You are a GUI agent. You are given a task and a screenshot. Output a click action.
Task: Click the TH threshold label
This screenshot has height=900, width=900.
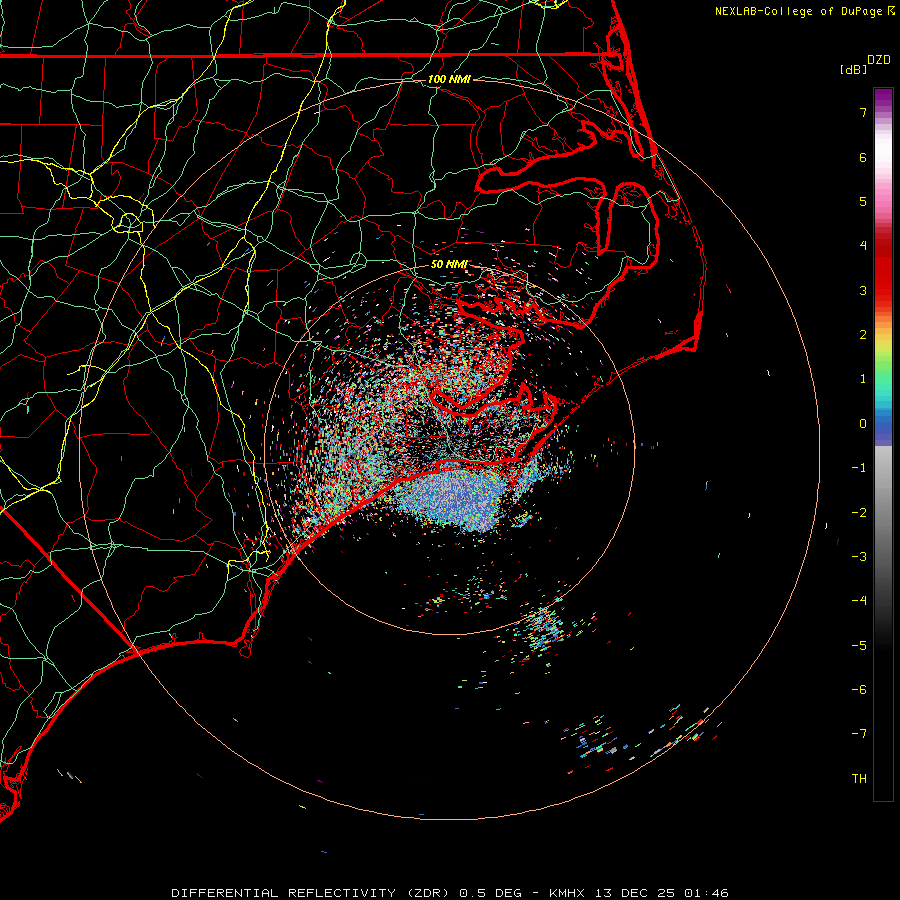(859, 779)
